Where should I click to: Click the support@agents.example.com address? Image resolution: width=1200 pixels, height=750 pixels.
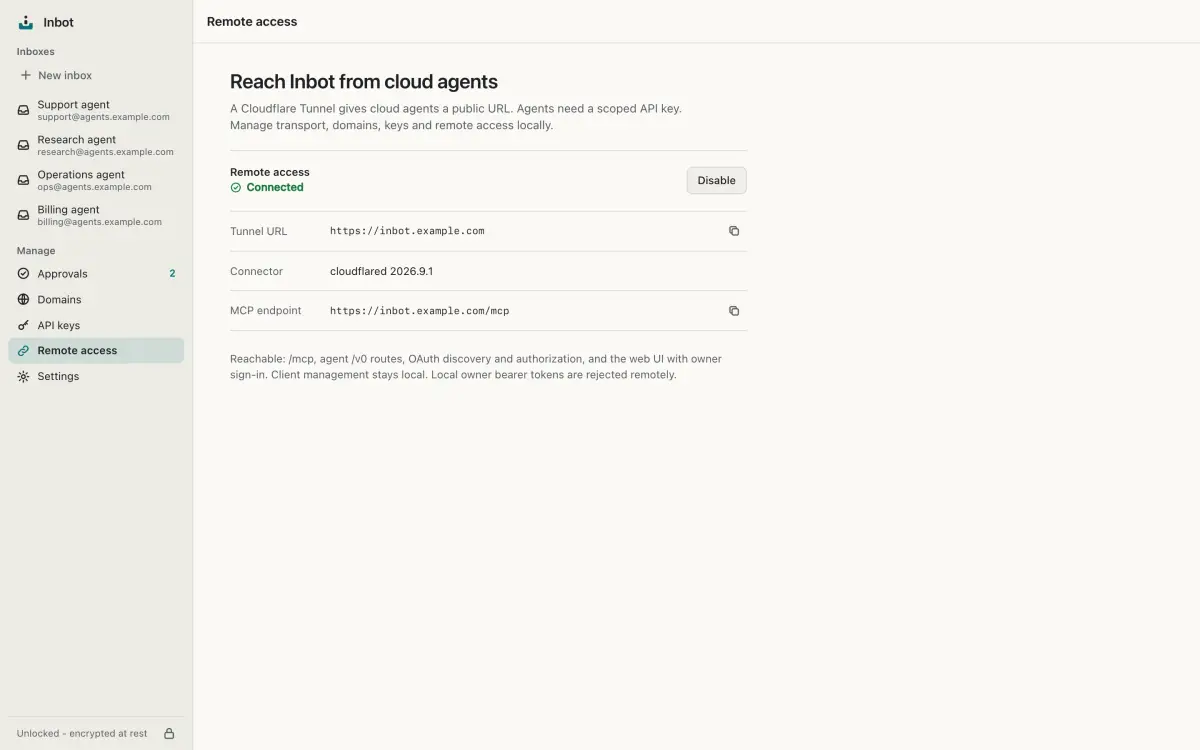pyautogui.click(x=104, y=117)
